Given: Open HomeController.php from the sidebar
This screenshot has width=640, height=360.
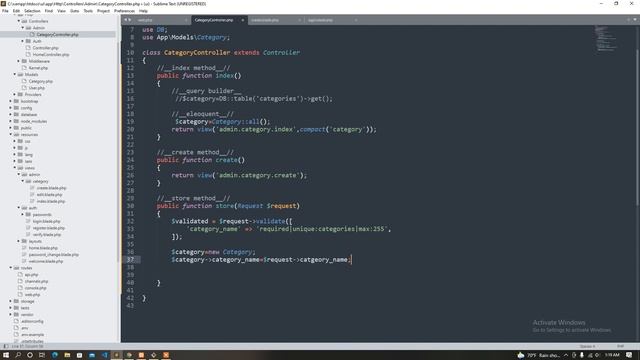Looking at the screenshot, I should point(51,54).
